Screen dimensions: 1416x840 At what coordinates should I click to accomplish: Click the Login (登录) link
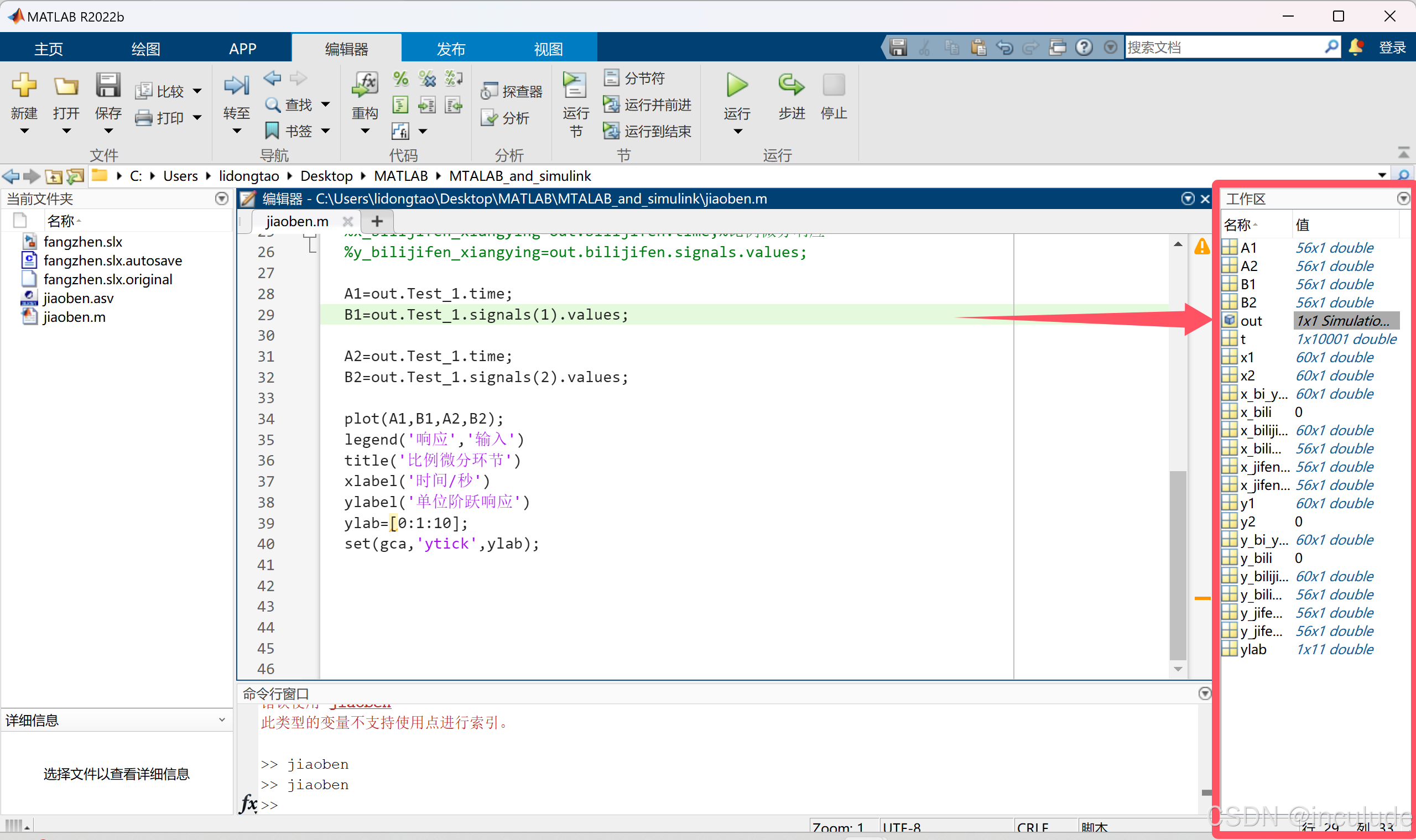pyautogui.click(x=1392, y=48)
